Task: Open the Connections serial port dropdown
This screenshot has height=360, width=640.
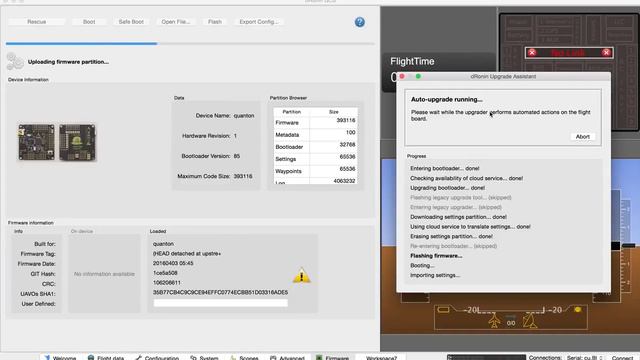Action: click(x=585, y=358)
